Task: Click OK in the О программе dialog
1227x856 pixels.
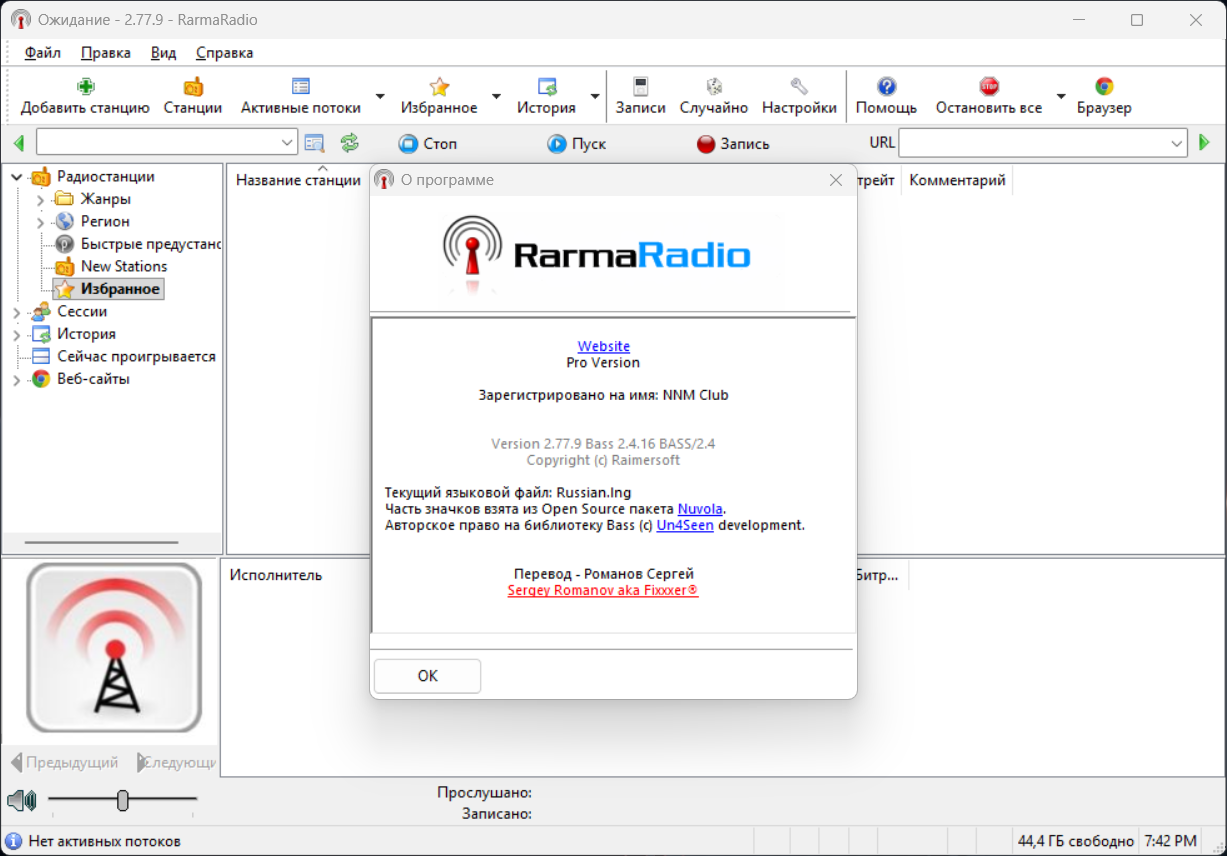Action: (427, 676)
